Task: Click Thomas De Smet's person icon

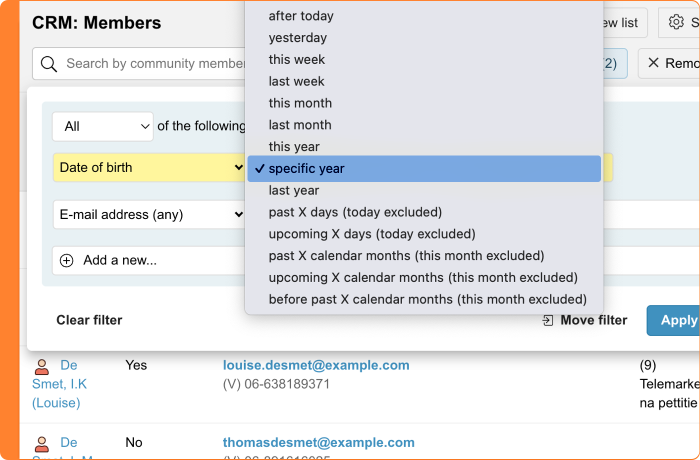Action: click(x=42, y=443)
